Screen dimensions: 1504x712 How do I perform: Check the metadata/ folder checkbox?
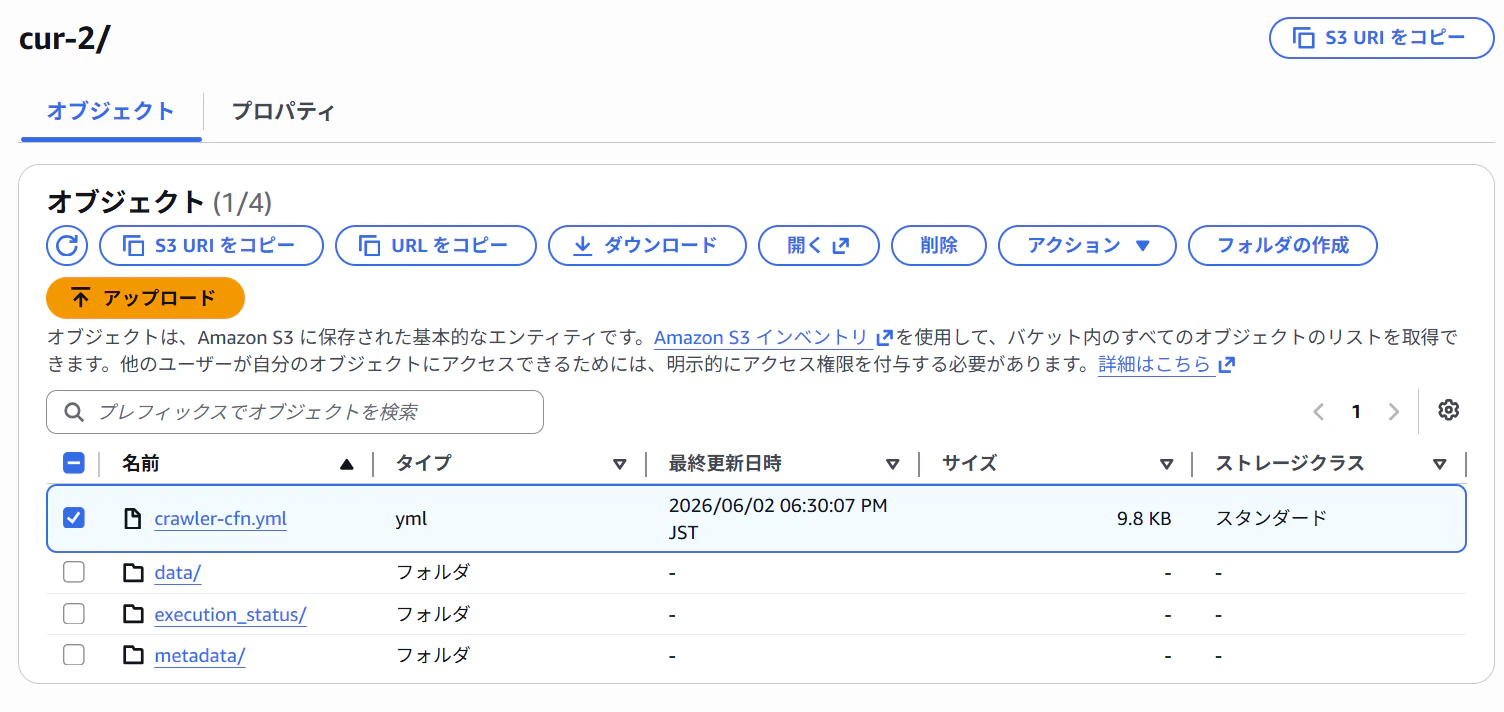point(74,655)
